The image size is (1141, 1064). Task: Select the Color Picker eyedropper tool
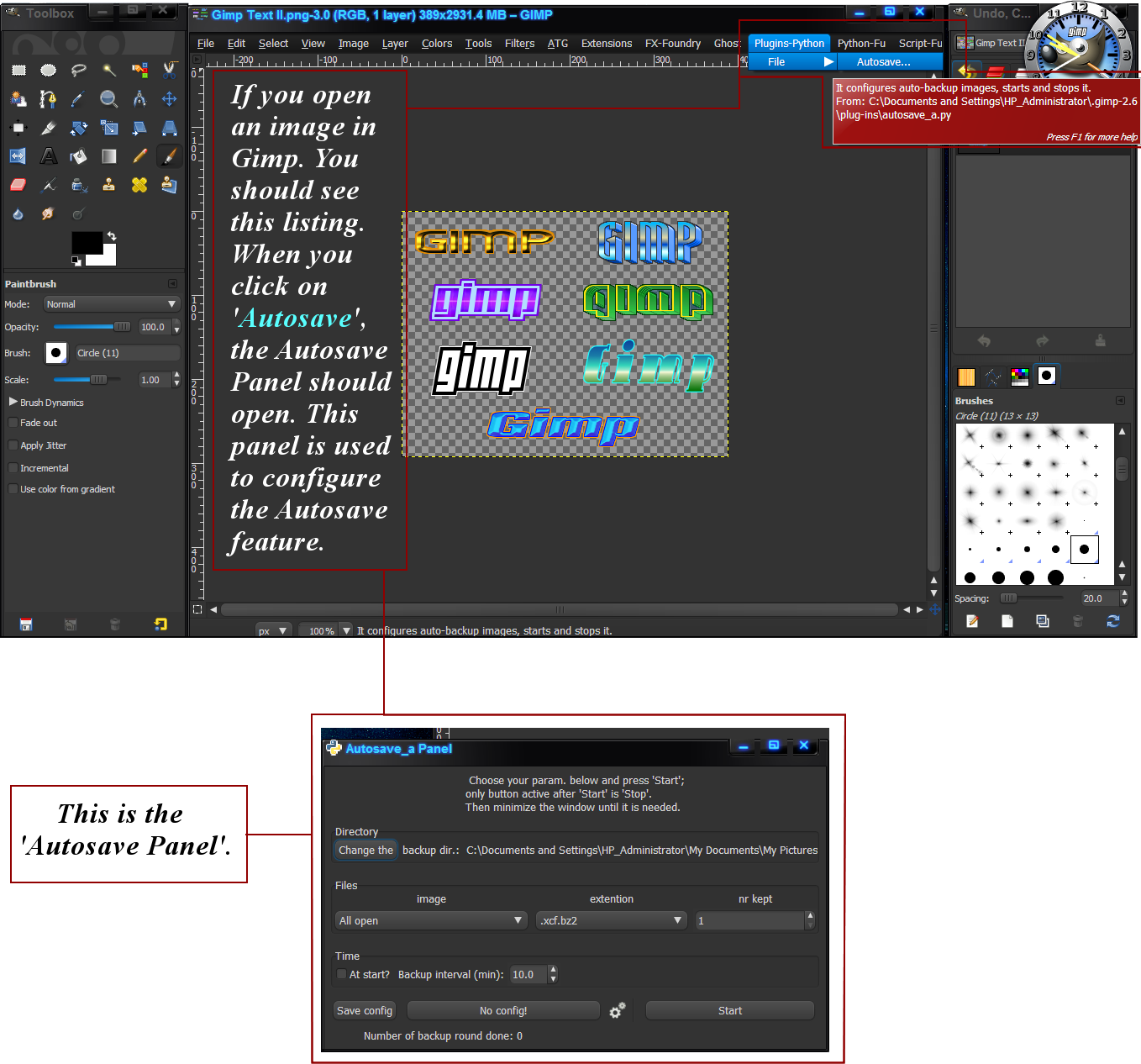tap(79, 99)
